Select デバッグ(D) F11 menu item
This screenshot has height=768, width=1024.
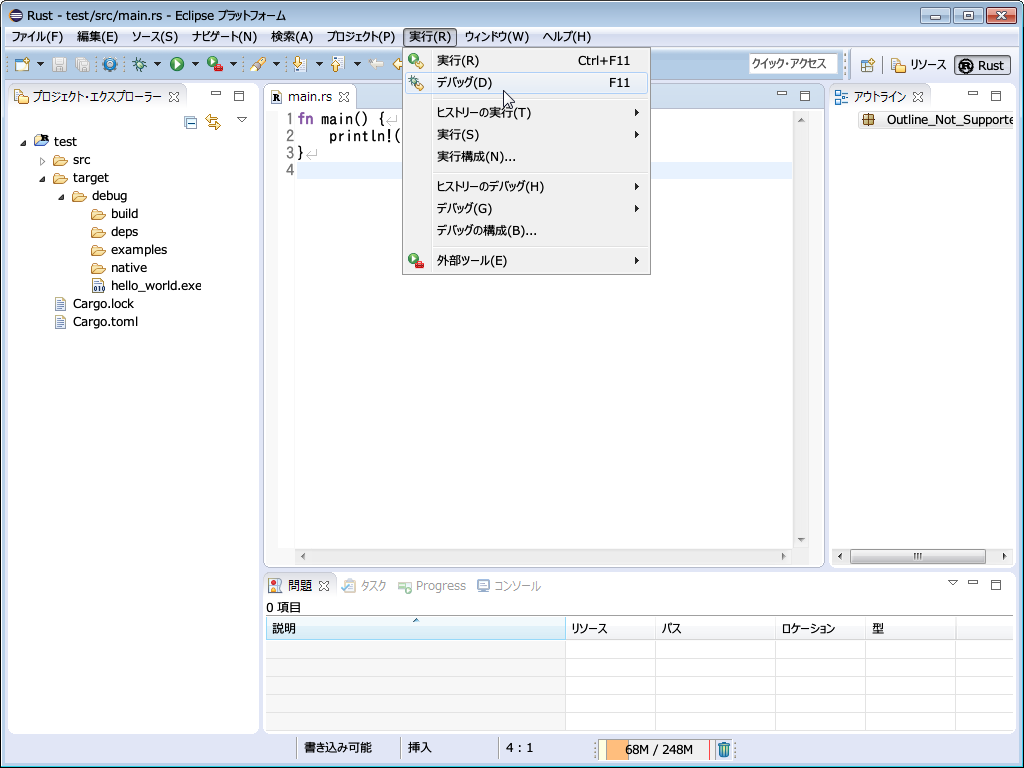pos(526,82)
